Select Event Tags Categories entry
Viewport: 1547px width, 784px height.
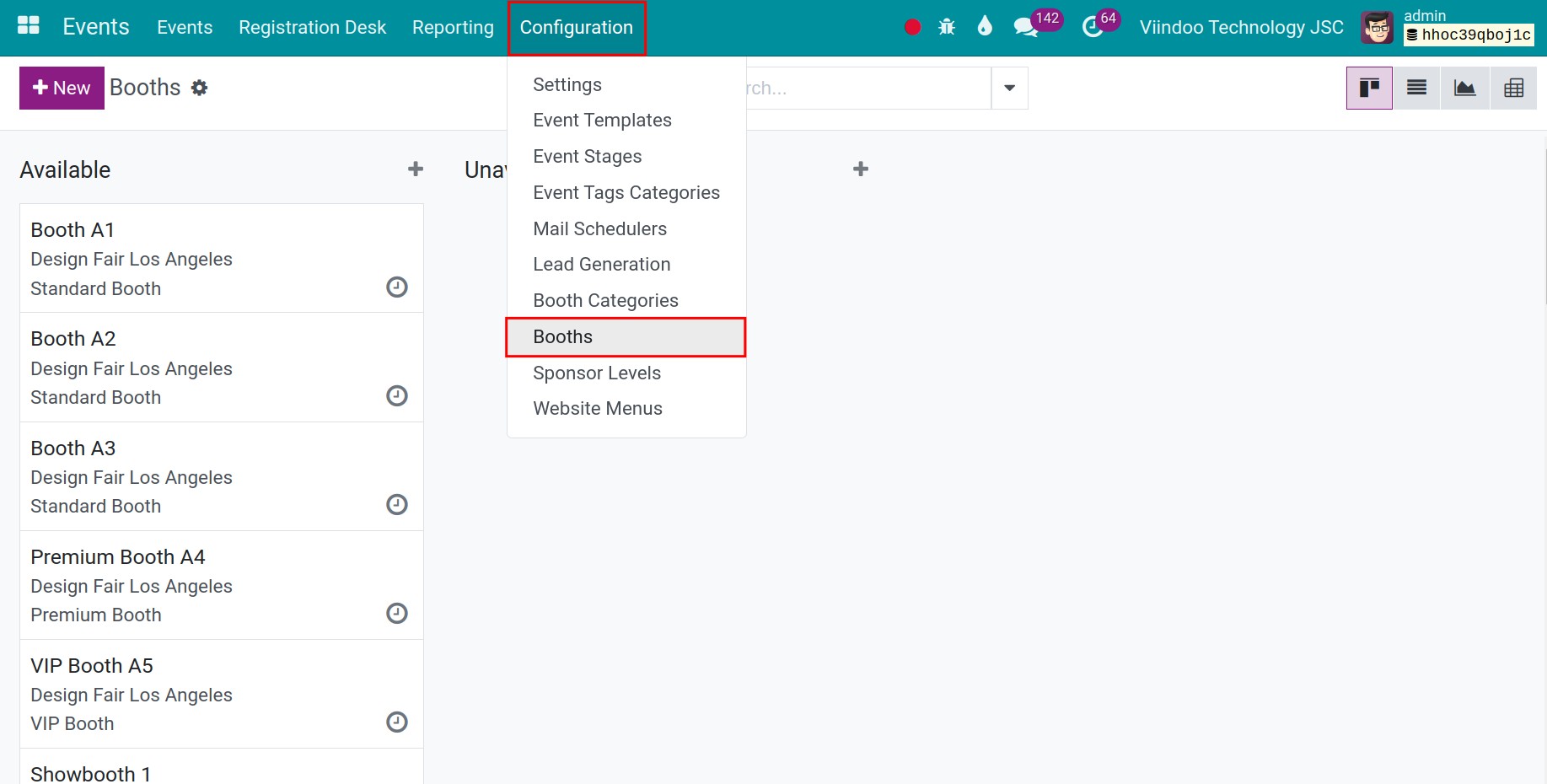click(x=626, y=193)
